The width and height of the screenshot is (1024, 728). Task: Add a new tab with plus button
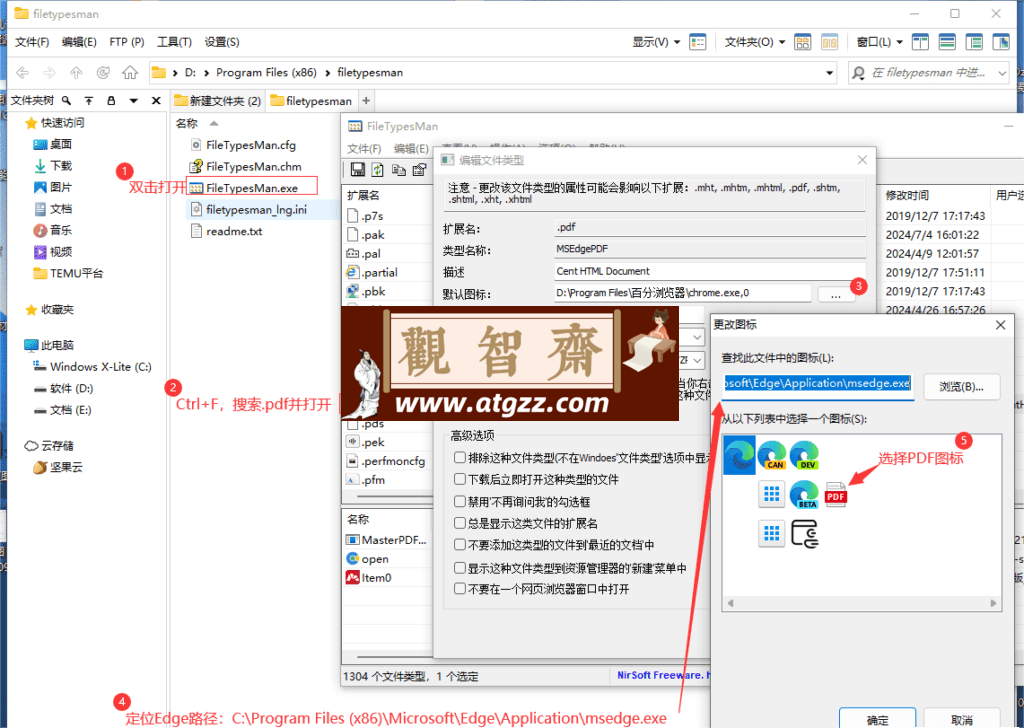pos(366,101)
